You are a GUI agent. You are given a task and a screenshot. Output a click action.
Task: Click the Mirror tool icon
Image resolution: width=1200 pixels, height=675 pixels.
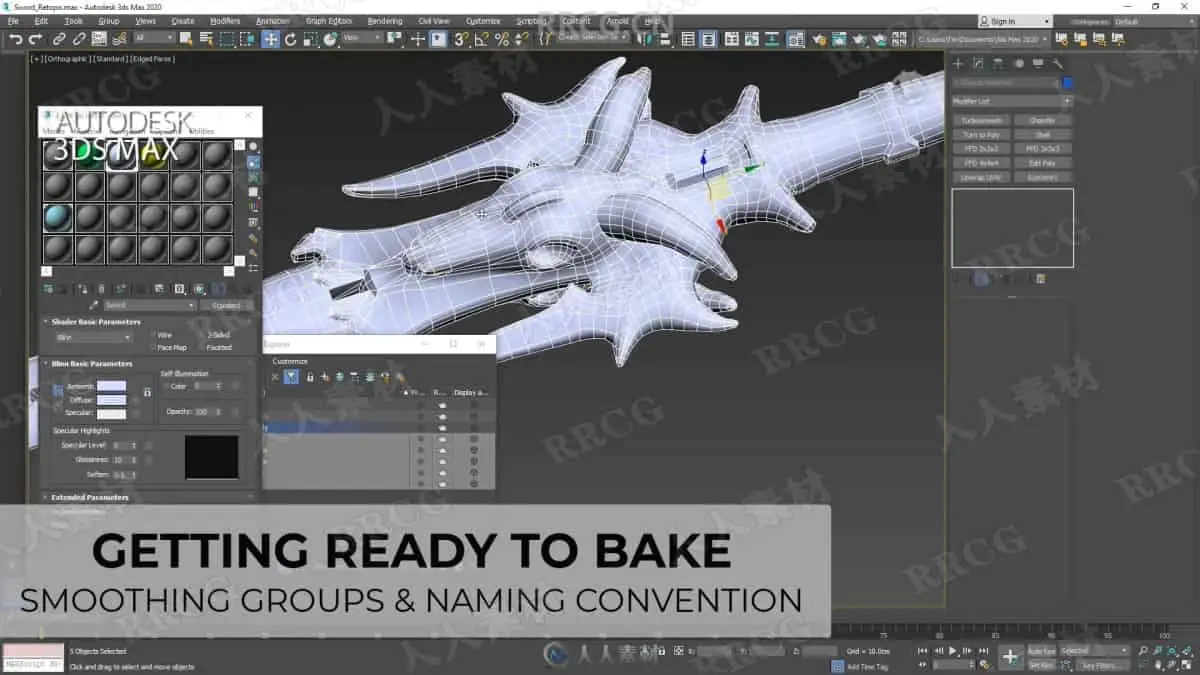(x=644, y=39)
